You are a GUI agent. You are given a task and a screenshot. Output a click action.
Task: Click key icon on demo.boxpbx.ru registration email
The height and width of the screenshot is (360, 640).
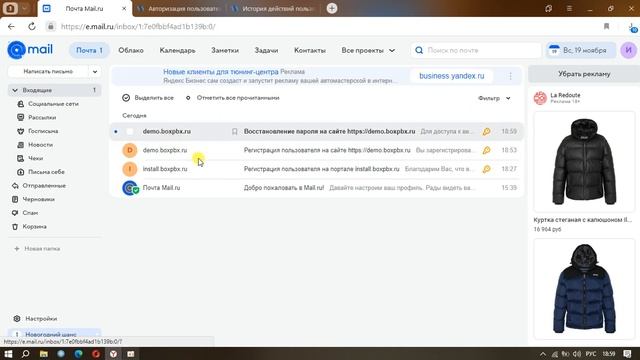(486, 150)
